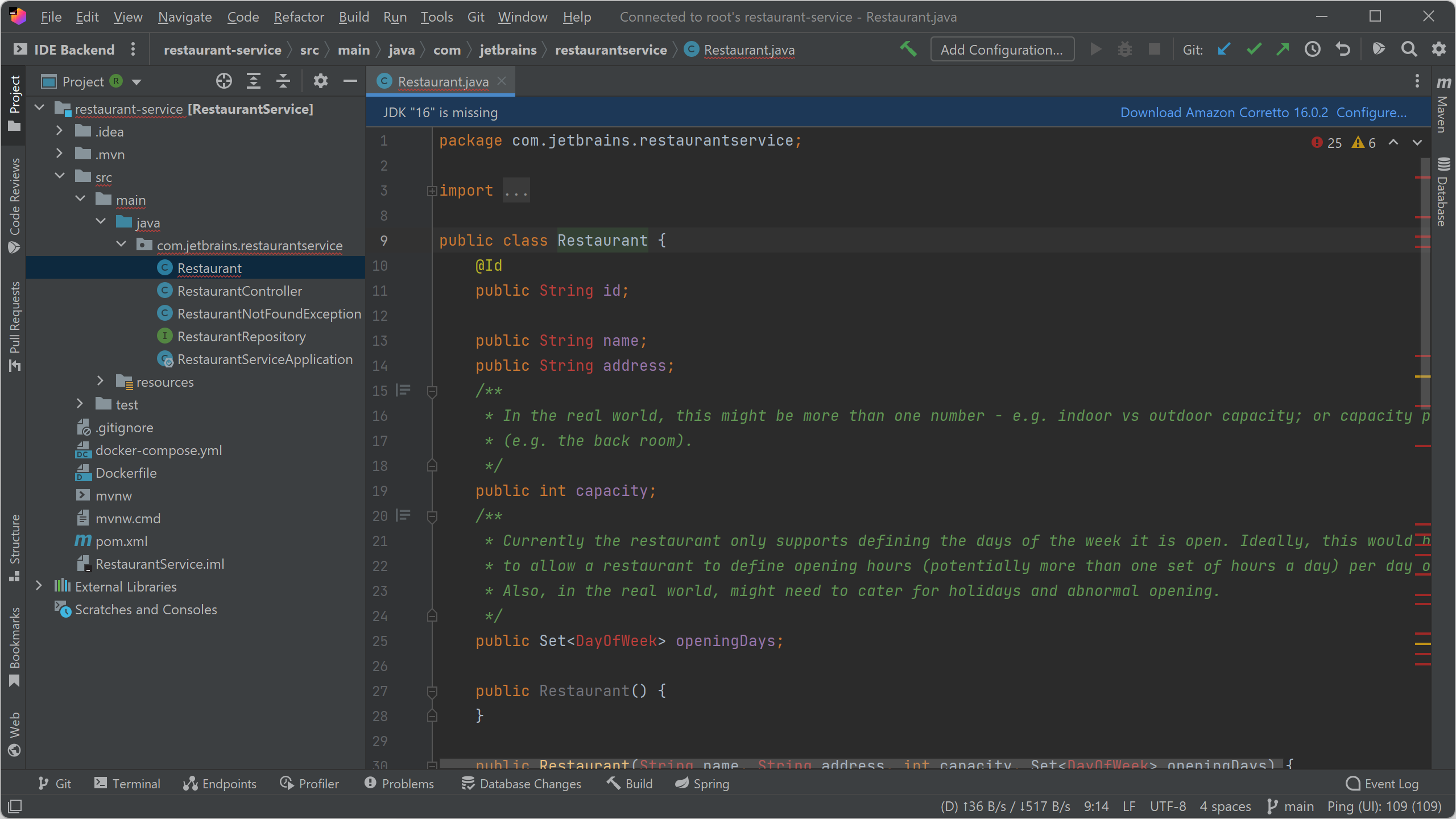Open the Terminal tool window tab
Image resolution: width=1456 pixels, height=819 pixels.
tap(127, 784)
